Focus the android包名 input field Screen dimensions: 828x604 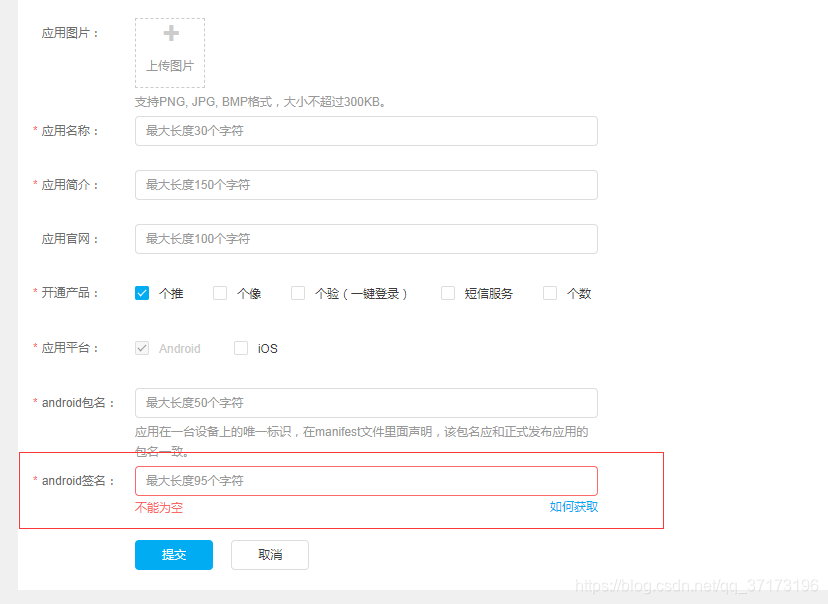[366, 403]
